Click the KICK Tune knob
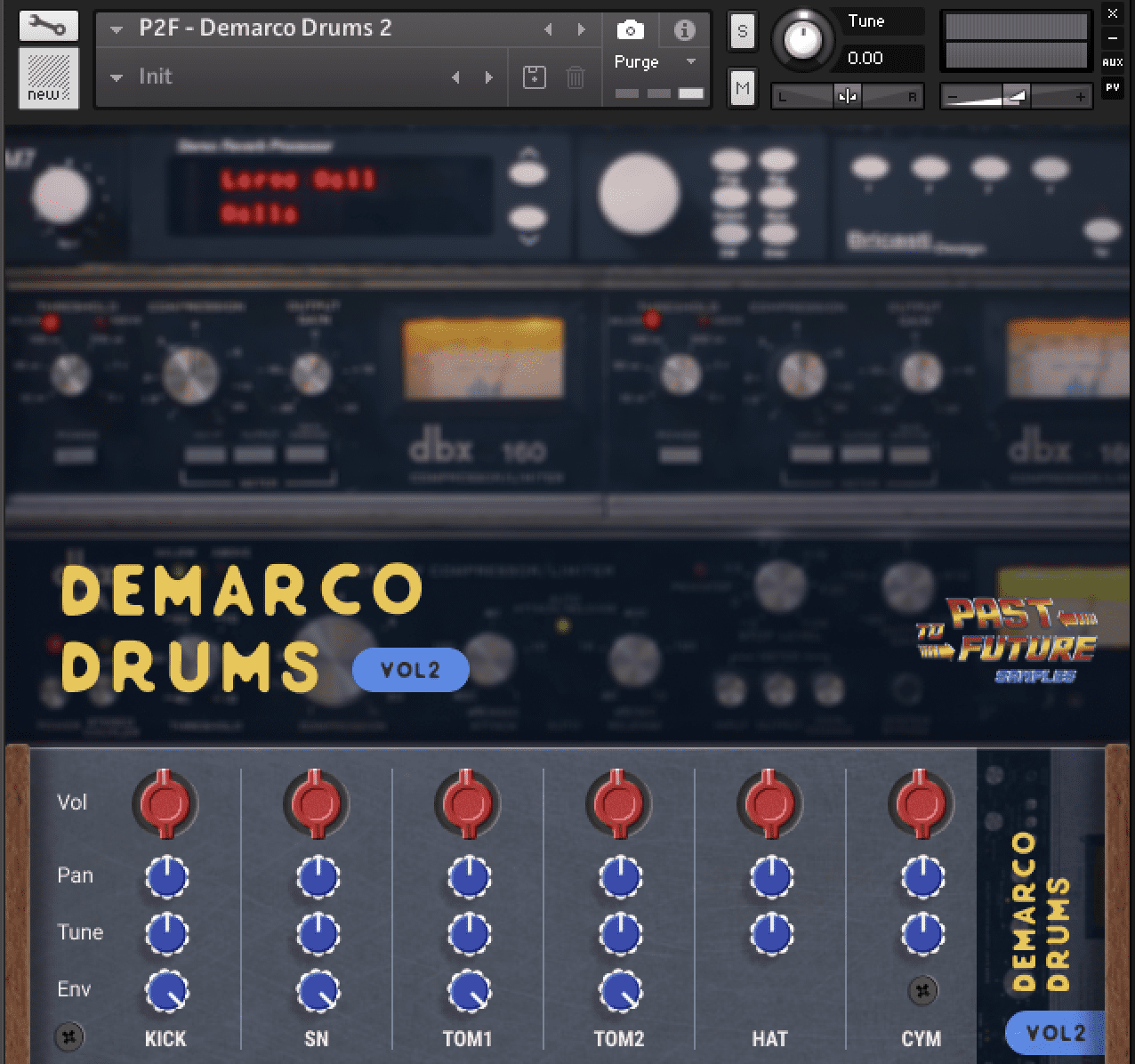Viewport: 1135px width, 1064px height. [x=166, y=933]
